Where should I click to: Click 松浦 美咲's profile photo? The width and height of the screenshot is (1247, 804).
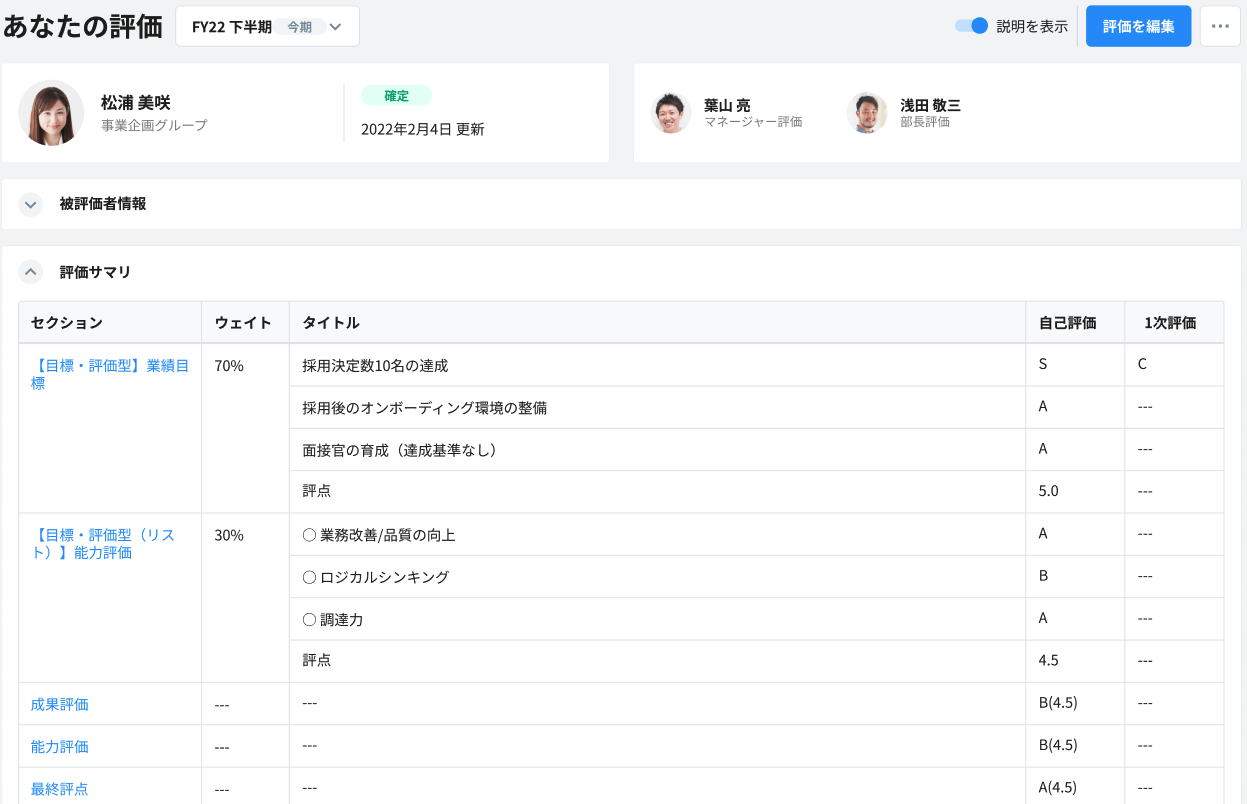point(51,113)
